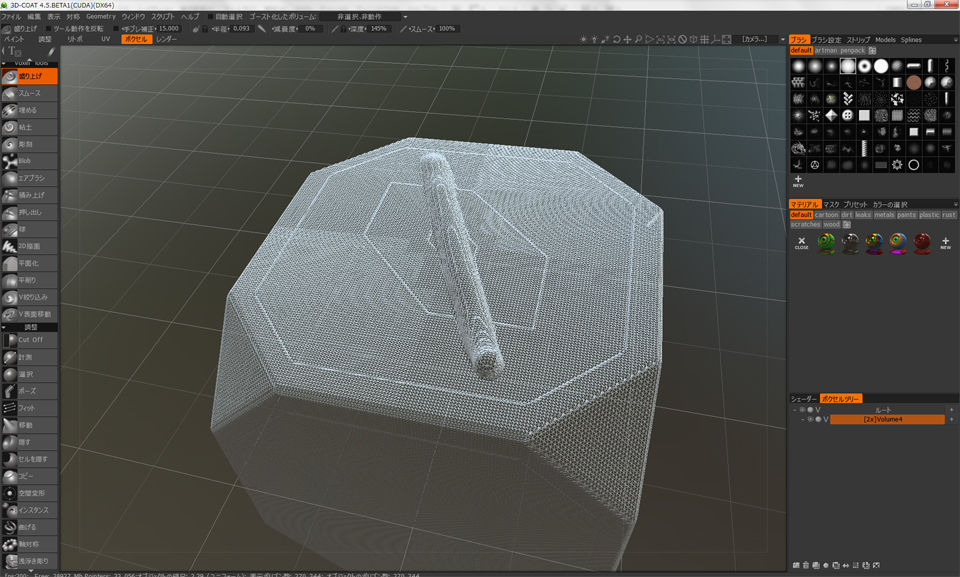Adjust the 深度 145% slider
The height and width of the screenshot is (577, 960).
(366, 30)
